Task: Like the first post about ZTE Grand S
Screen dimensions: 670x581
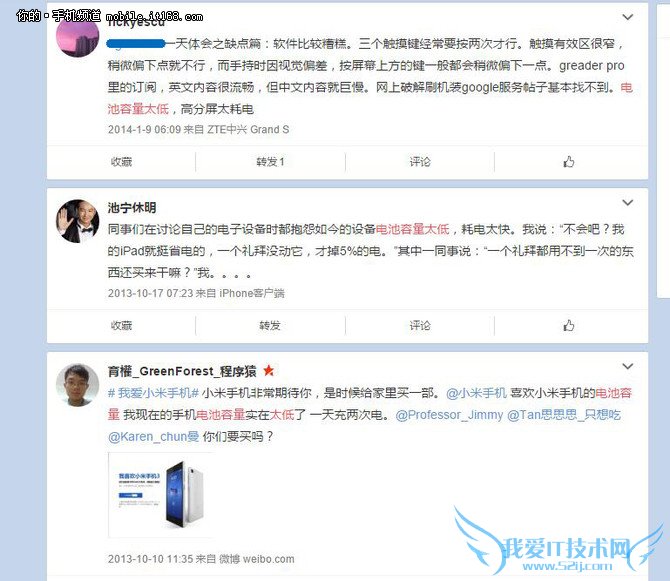Action: [x=568, y=162]
